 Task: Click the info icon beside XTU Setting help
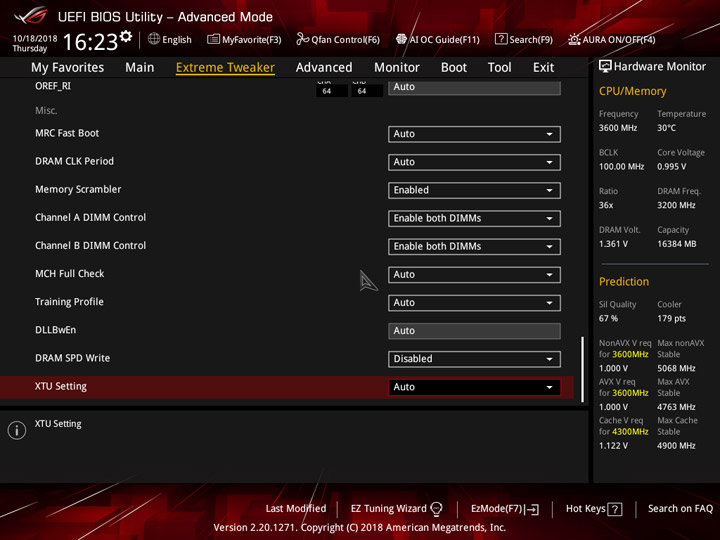pos(17,430)
